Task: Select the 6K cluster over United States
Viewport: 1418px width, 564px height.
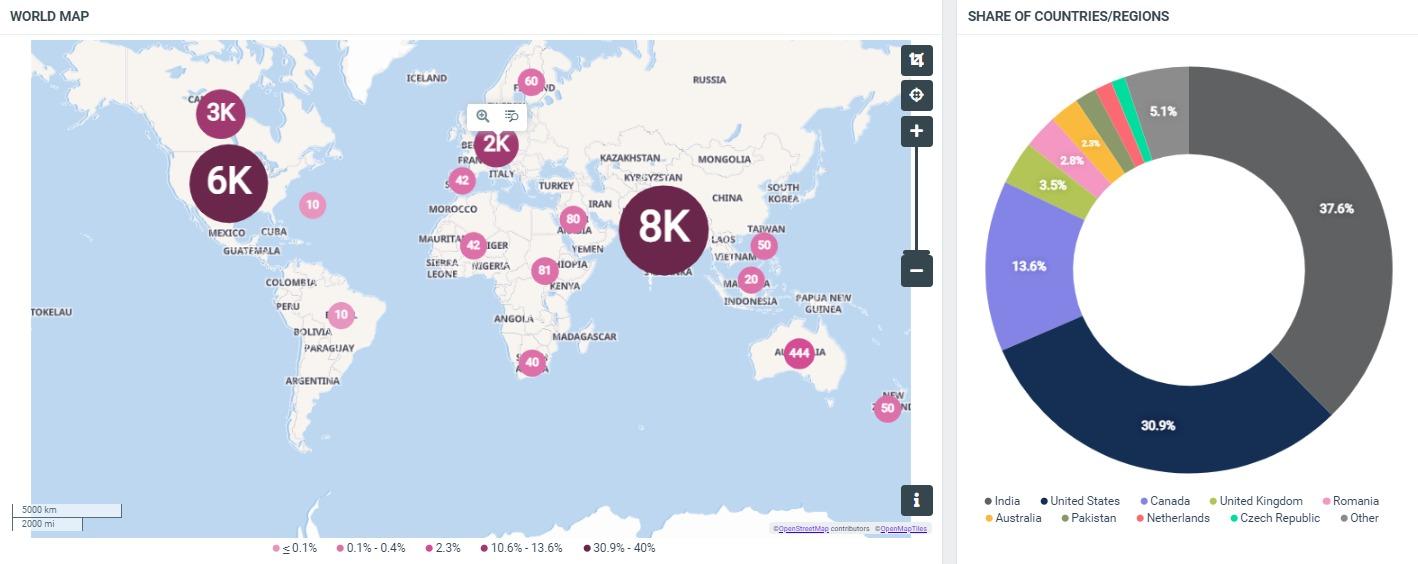Action: [229, 183]
